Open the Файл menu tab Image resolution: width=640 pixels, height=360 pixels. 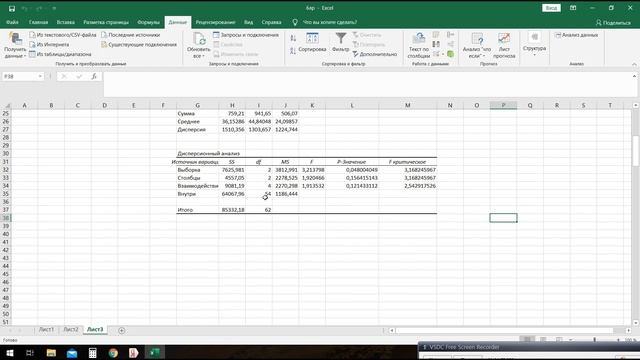[12, 22]
